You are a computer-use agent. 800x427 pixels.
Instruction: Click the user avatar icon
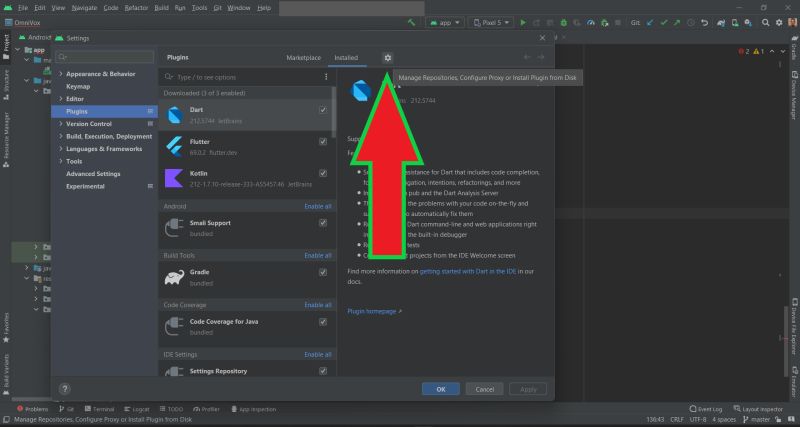[792, 22]
